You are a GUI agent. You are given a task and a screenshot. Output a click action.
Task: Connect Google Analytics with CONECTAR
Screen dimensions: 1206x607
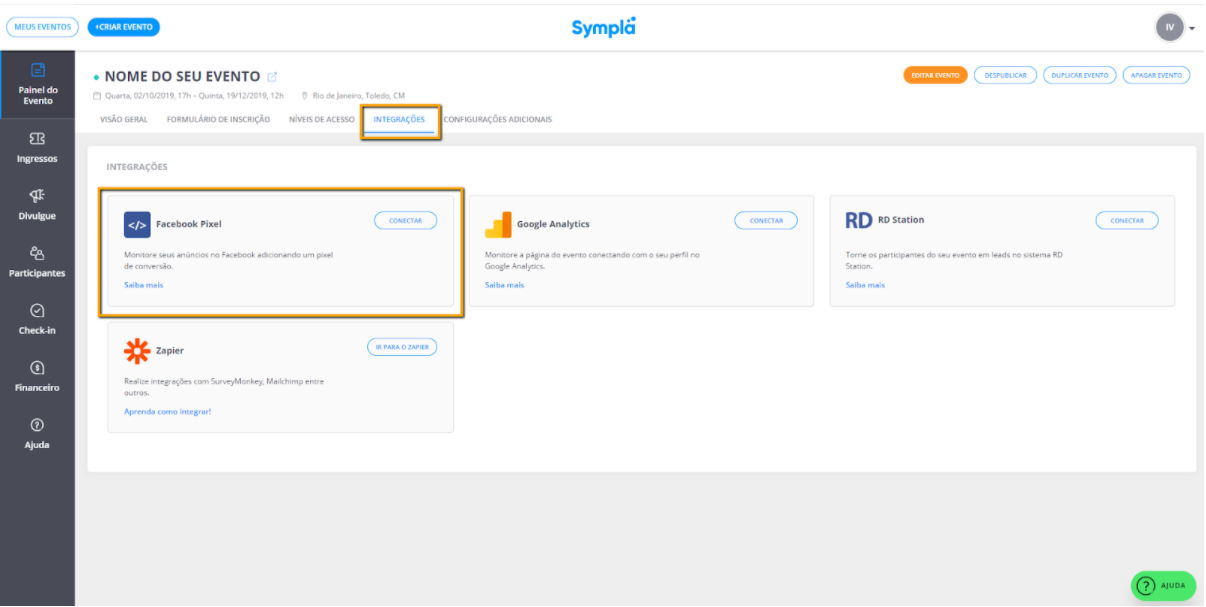[x=766, y=220]
